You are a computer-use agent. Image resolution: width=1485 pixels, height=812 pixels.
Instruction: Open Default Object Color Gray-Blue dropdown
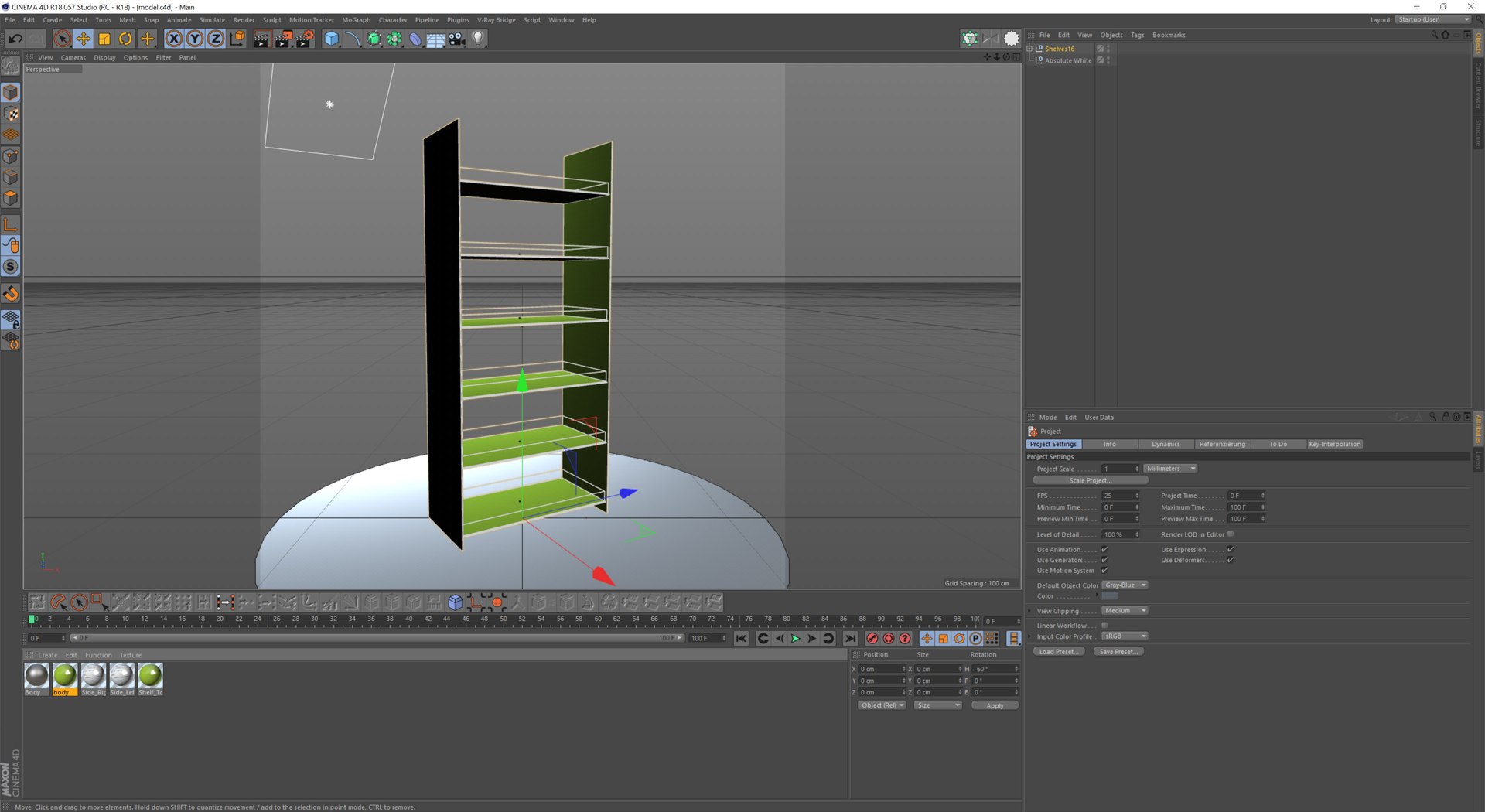point(1125,585)
